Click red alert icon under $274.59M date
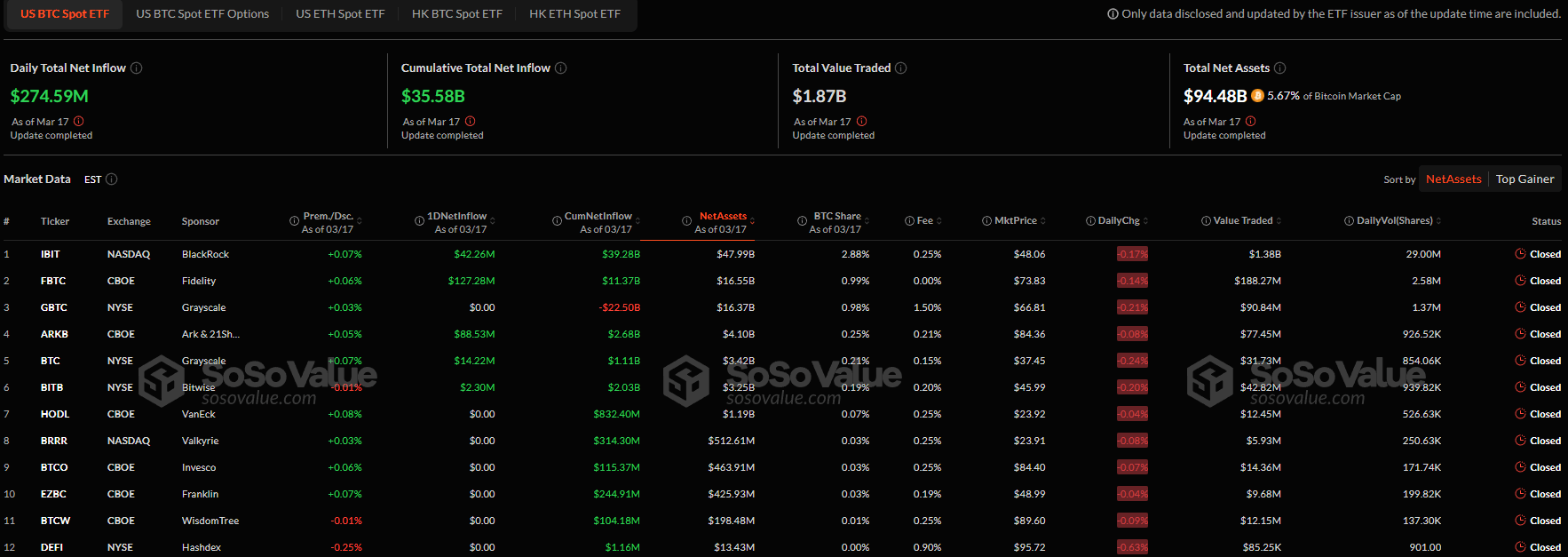 point(79,121)
